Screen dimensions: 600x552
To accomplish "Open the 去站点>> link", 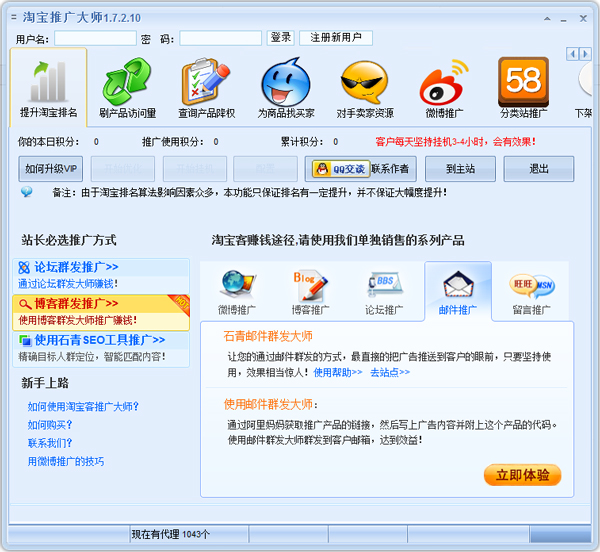I will coord(390,372).
